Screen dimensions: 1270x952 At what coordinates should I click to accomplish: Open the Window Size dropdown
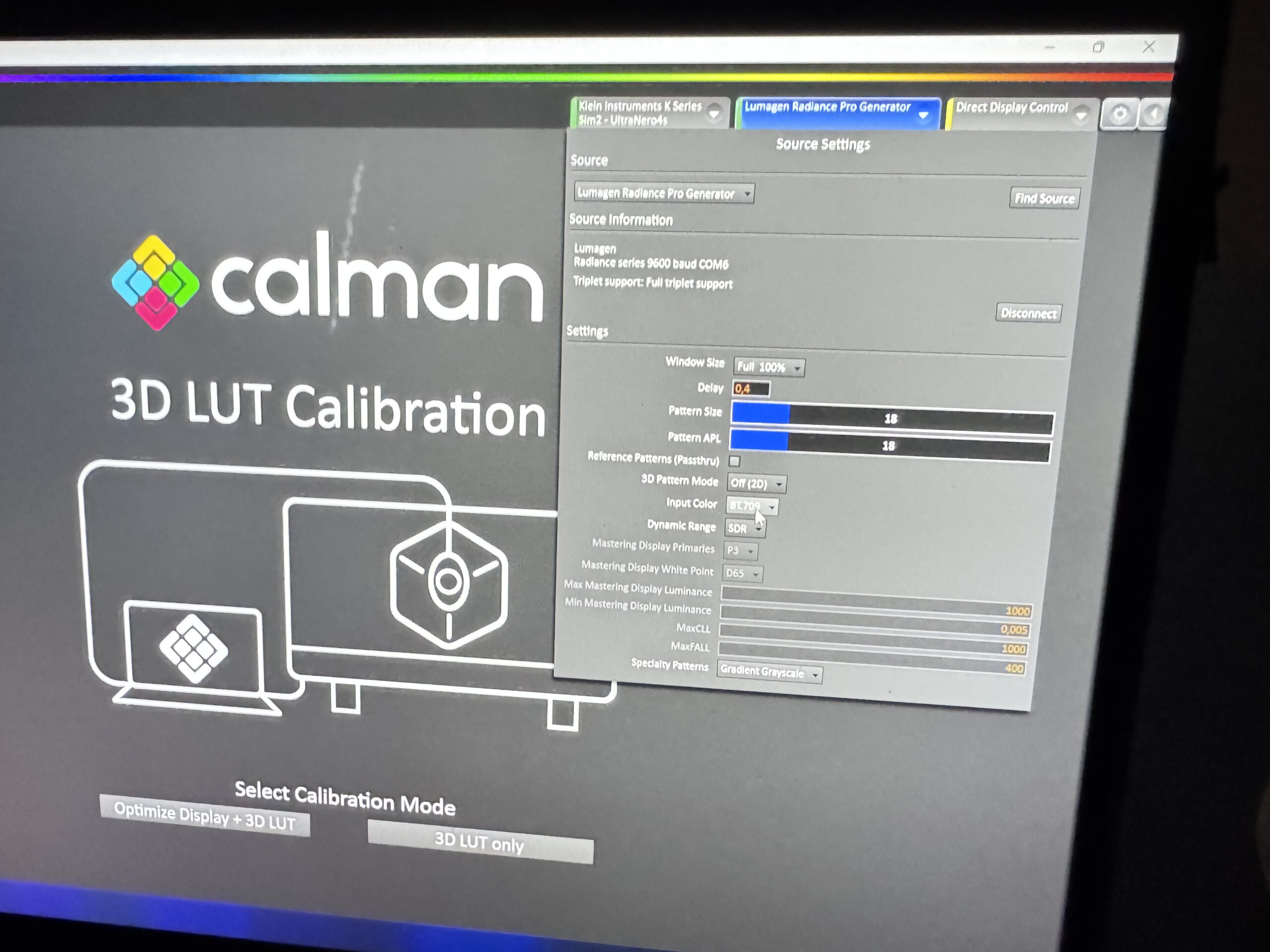(x=769, y=367)
